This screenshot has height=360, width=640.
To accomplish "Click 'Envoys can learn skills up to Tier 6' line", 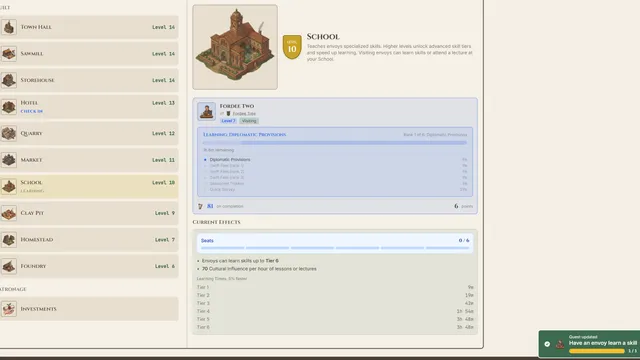I will (240, 261).
